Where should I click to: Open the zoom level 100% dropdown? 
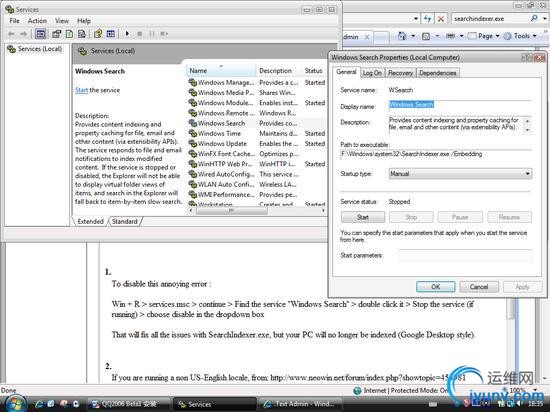[x=536, y=390]
